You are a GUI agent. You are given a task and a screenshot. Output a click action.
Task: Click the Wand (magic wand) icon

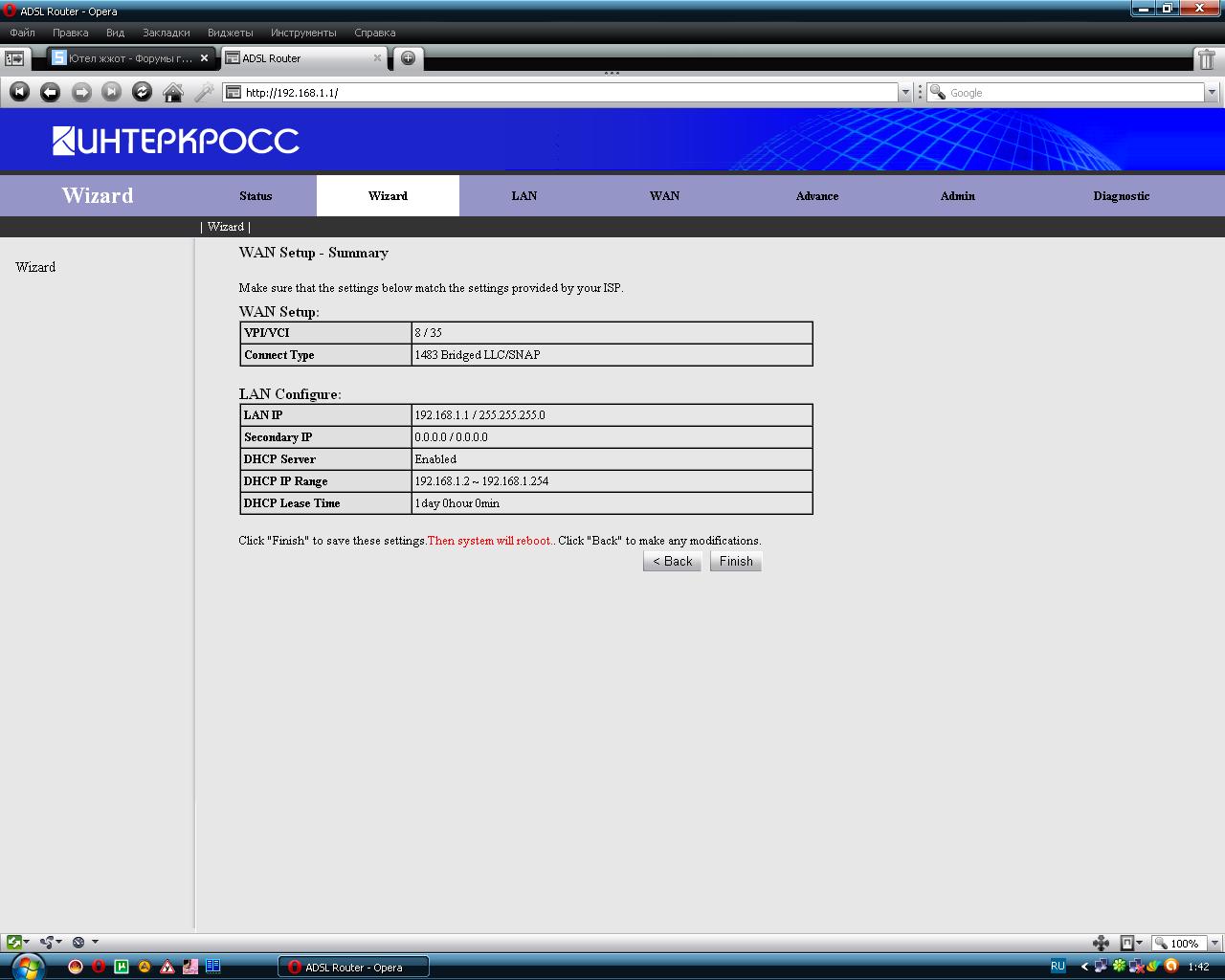[x=204, y=92]
